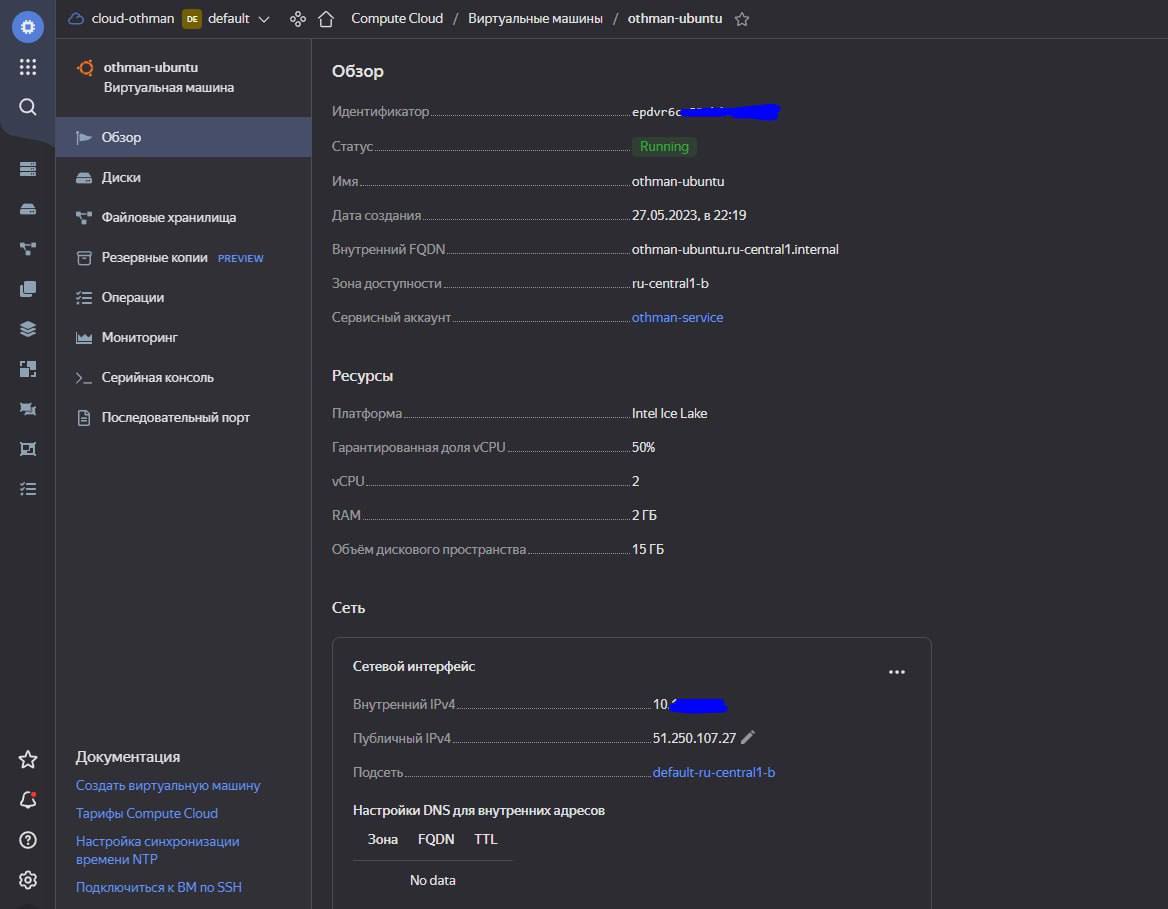
Task: Open the Yandex Cloud logo home icon
Action: click(x=28, y=27)
